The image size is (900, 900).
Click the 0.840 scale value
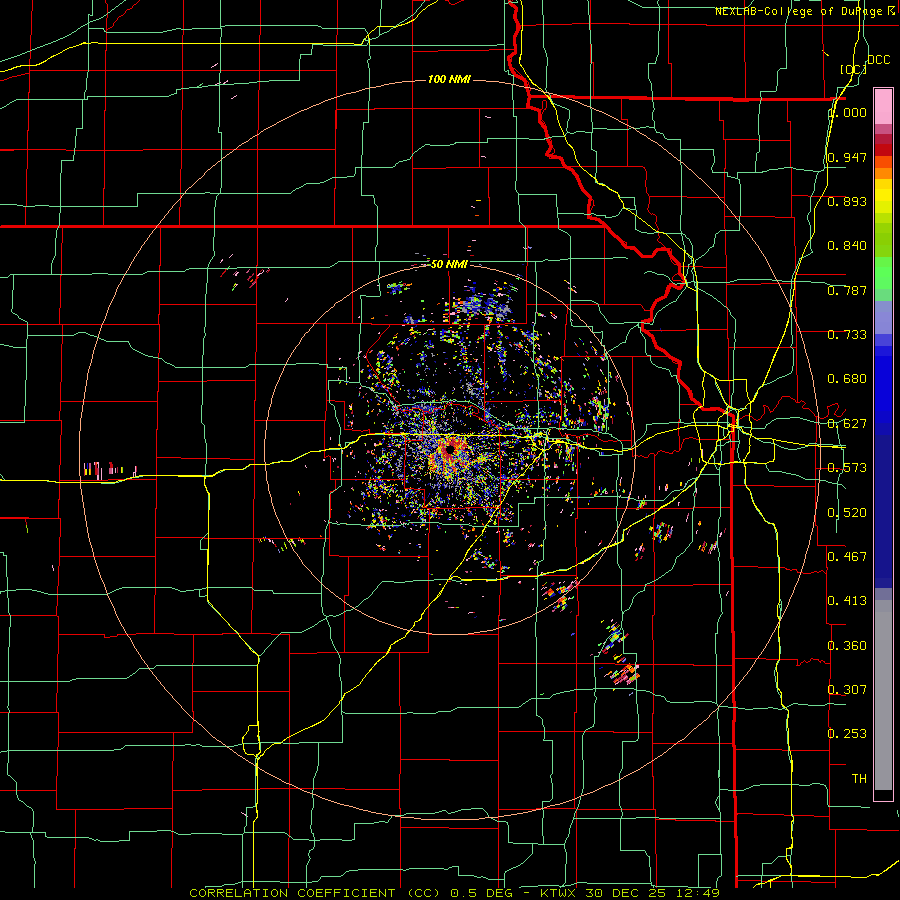847,246
